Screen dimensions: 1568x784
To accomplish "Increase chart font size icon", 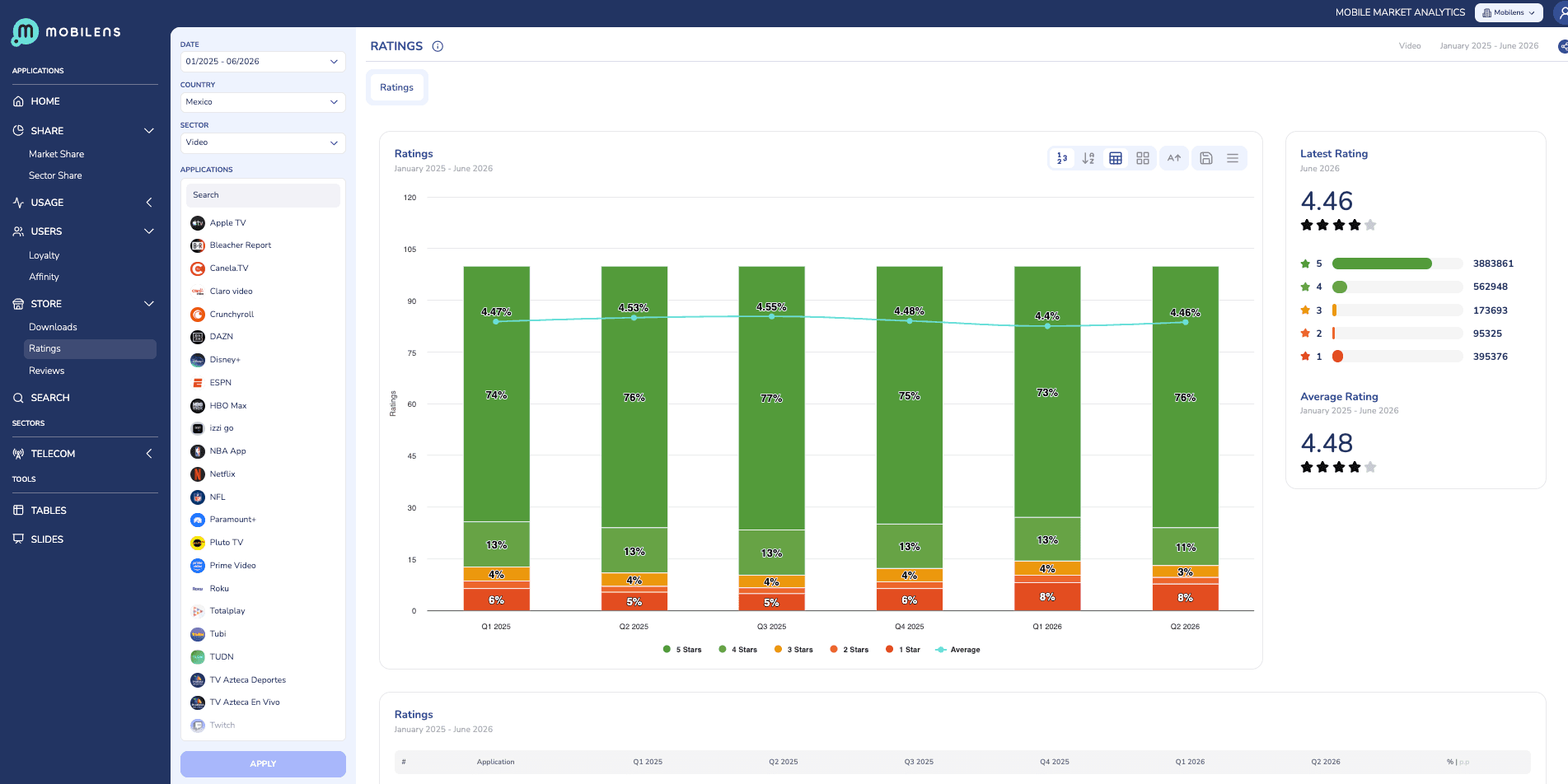I will click(x=1174, y=158).
